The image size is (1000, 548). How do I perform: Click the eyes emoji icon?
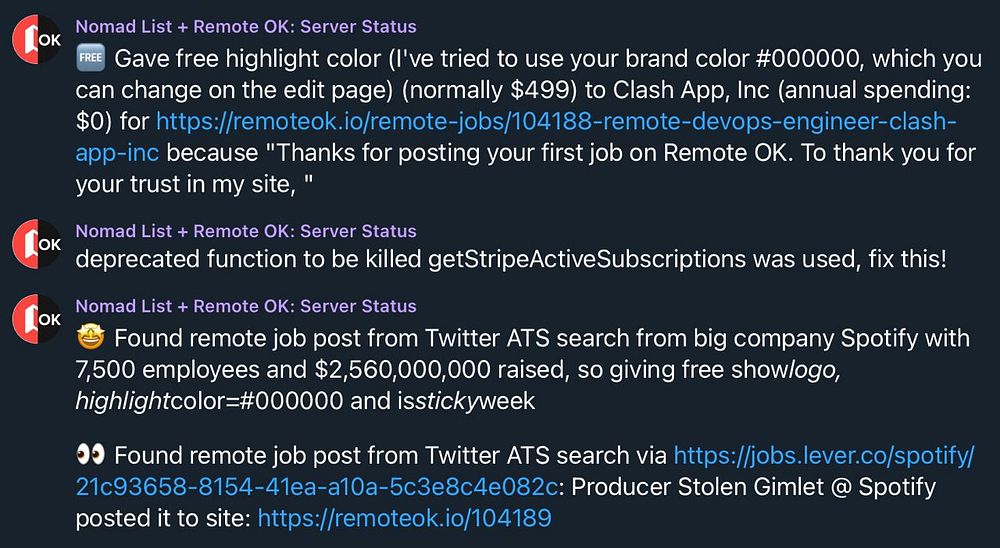click(89, 457)
